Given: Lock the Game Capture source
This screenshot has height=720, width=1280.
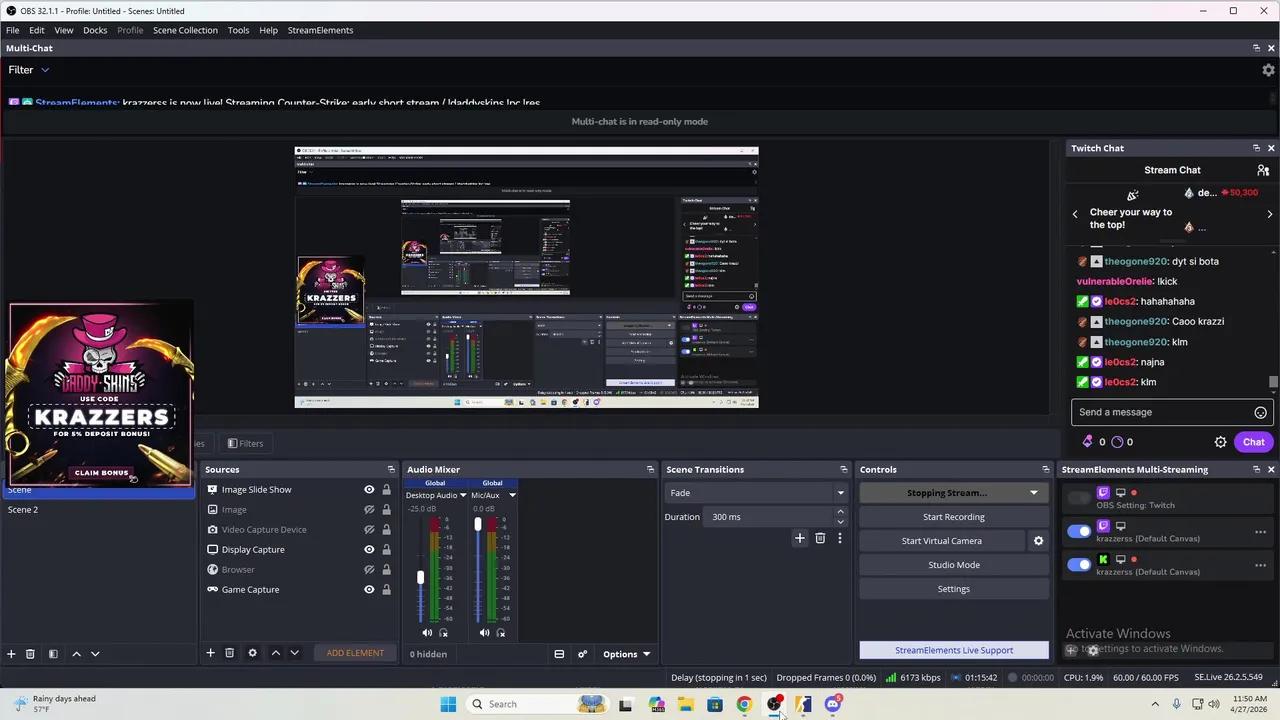Looking at the screenshot, I should tap(387, 589).
